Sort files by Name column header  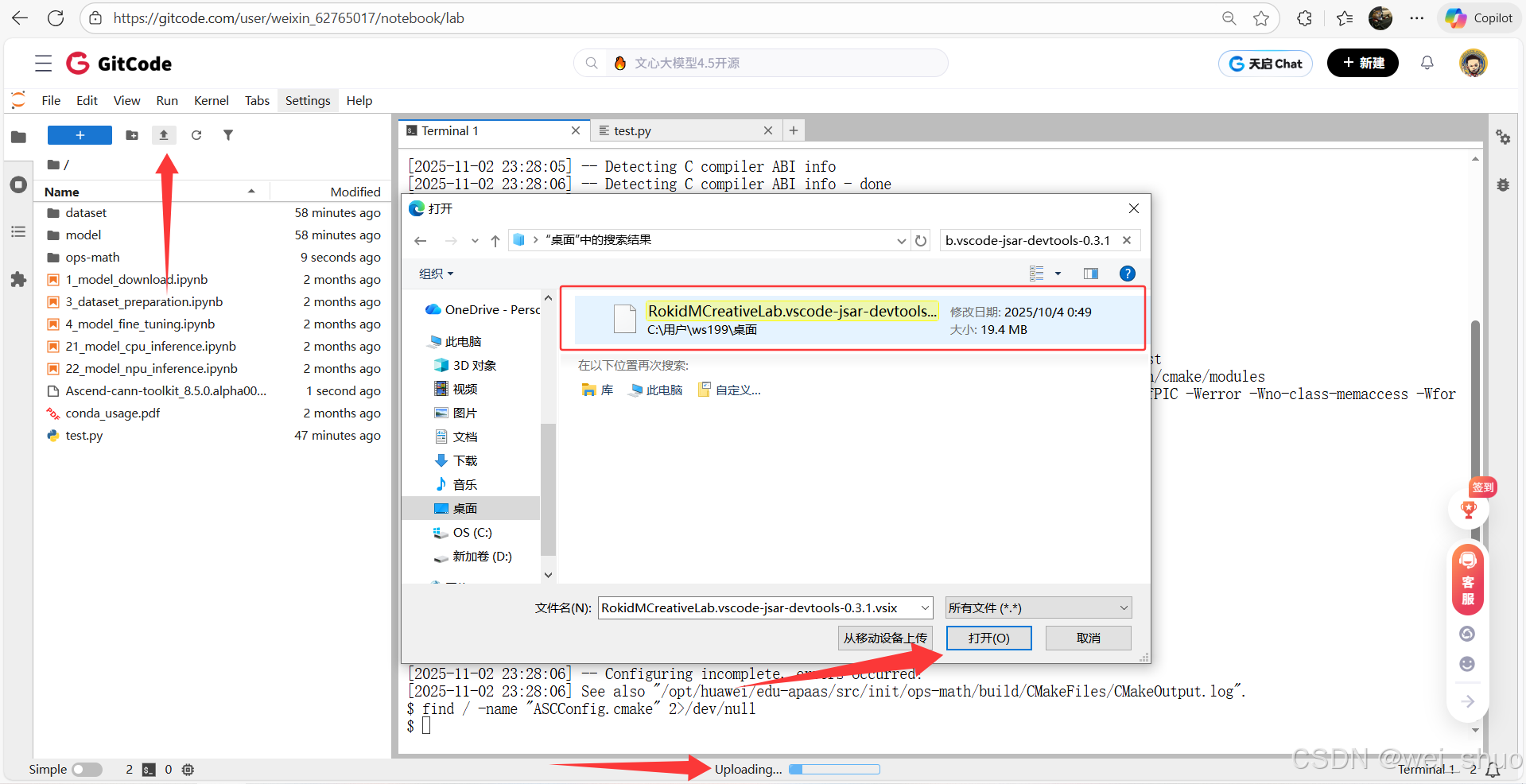coord(151,192)
